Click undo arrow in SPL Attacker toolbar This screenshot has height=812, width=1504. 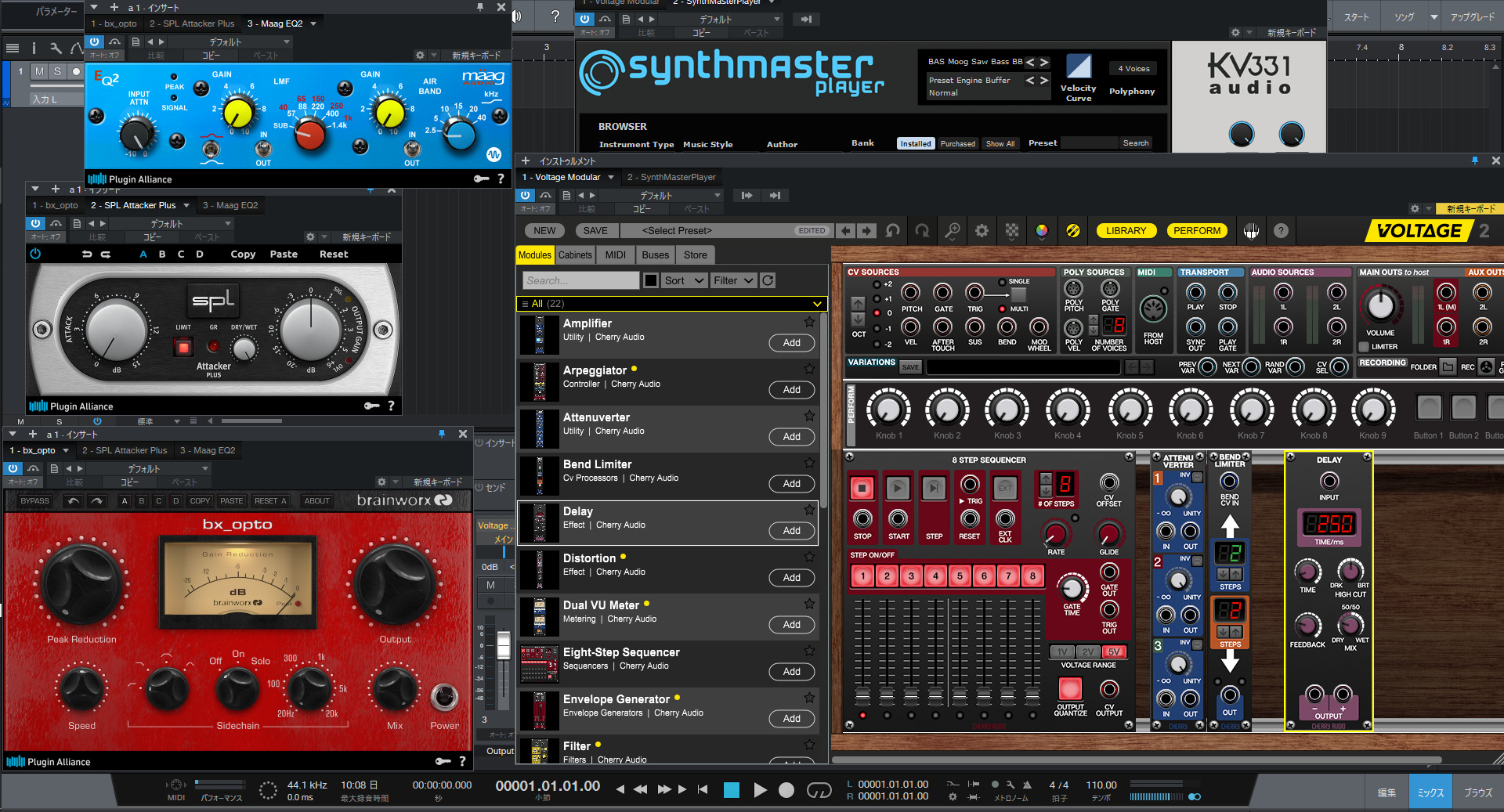click(87, 254)
